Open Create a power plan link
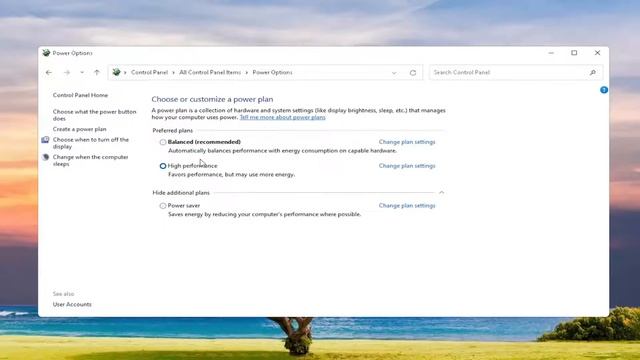This screenshot has height=360, width=640. 80,129
